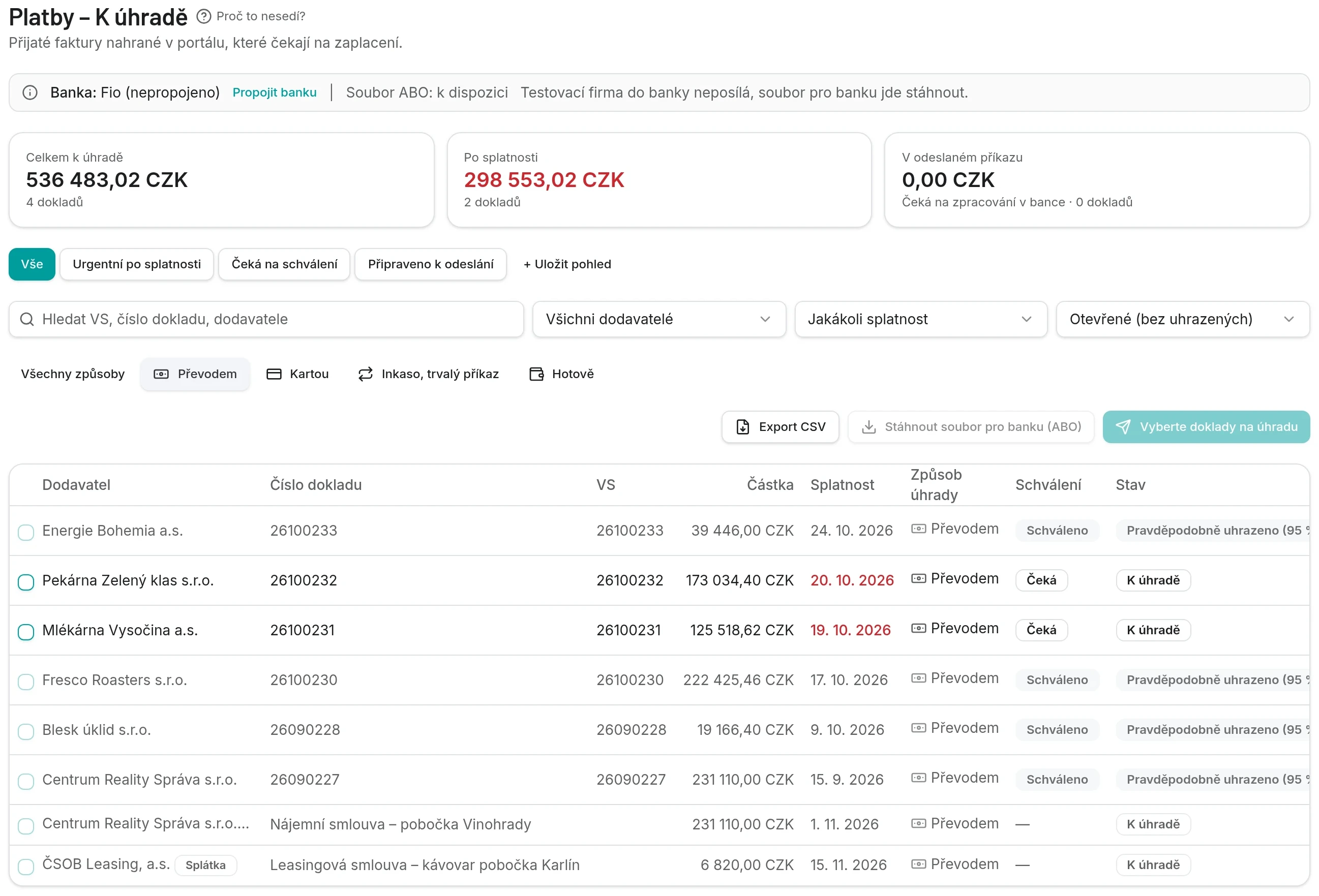This screenshot has height=896, width=1319.
Task: Click the Kartou credit card icon
Action: [x=274, y=375]
